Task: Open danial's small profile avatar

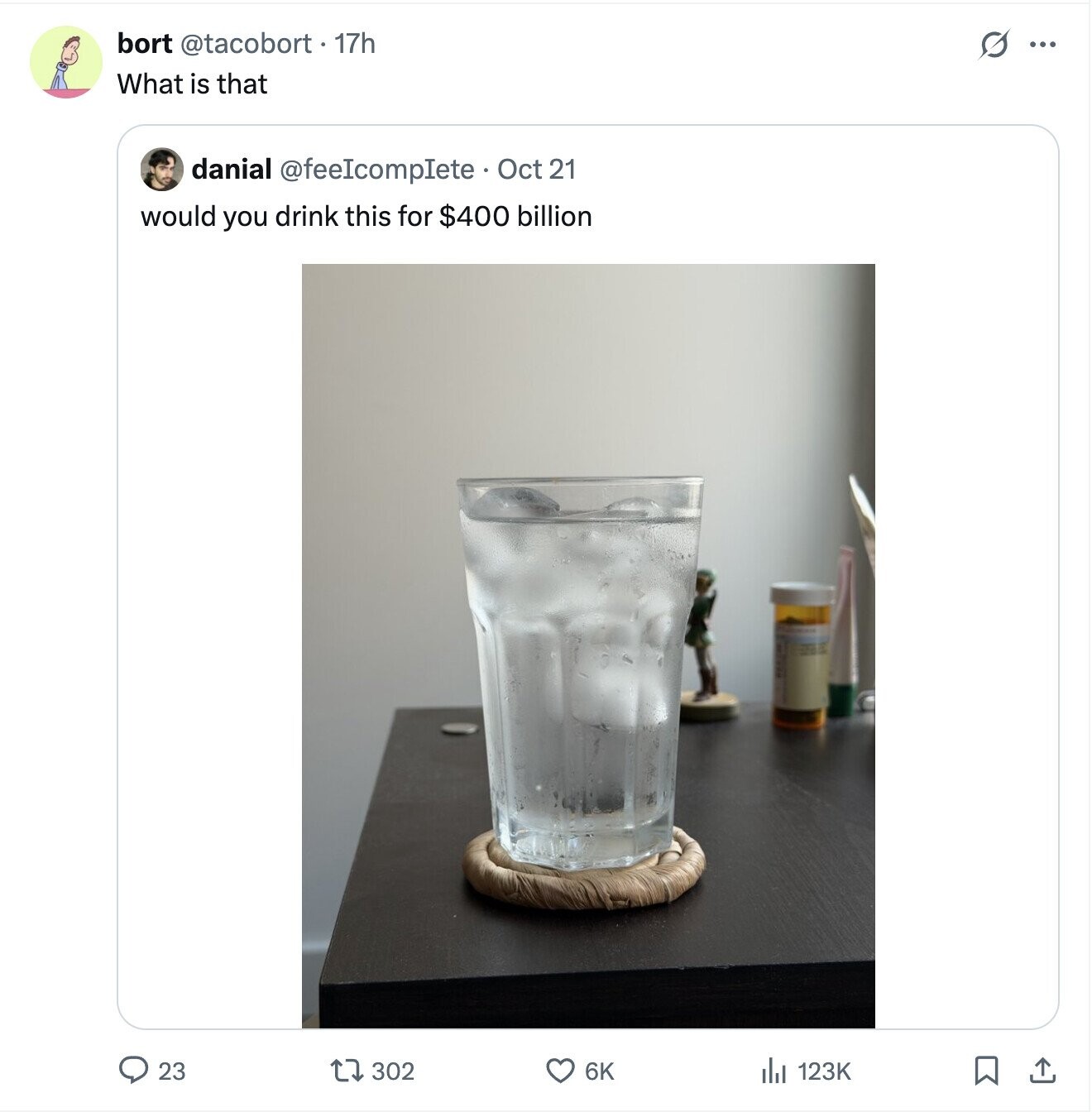Action: tap(161, 170)
